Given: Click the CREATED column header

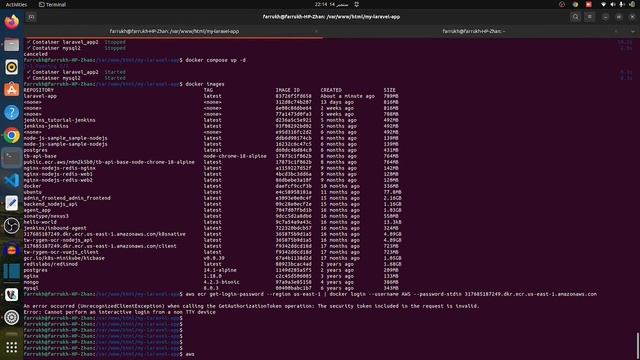Looking at the screenshot, I should click(331, 90).
